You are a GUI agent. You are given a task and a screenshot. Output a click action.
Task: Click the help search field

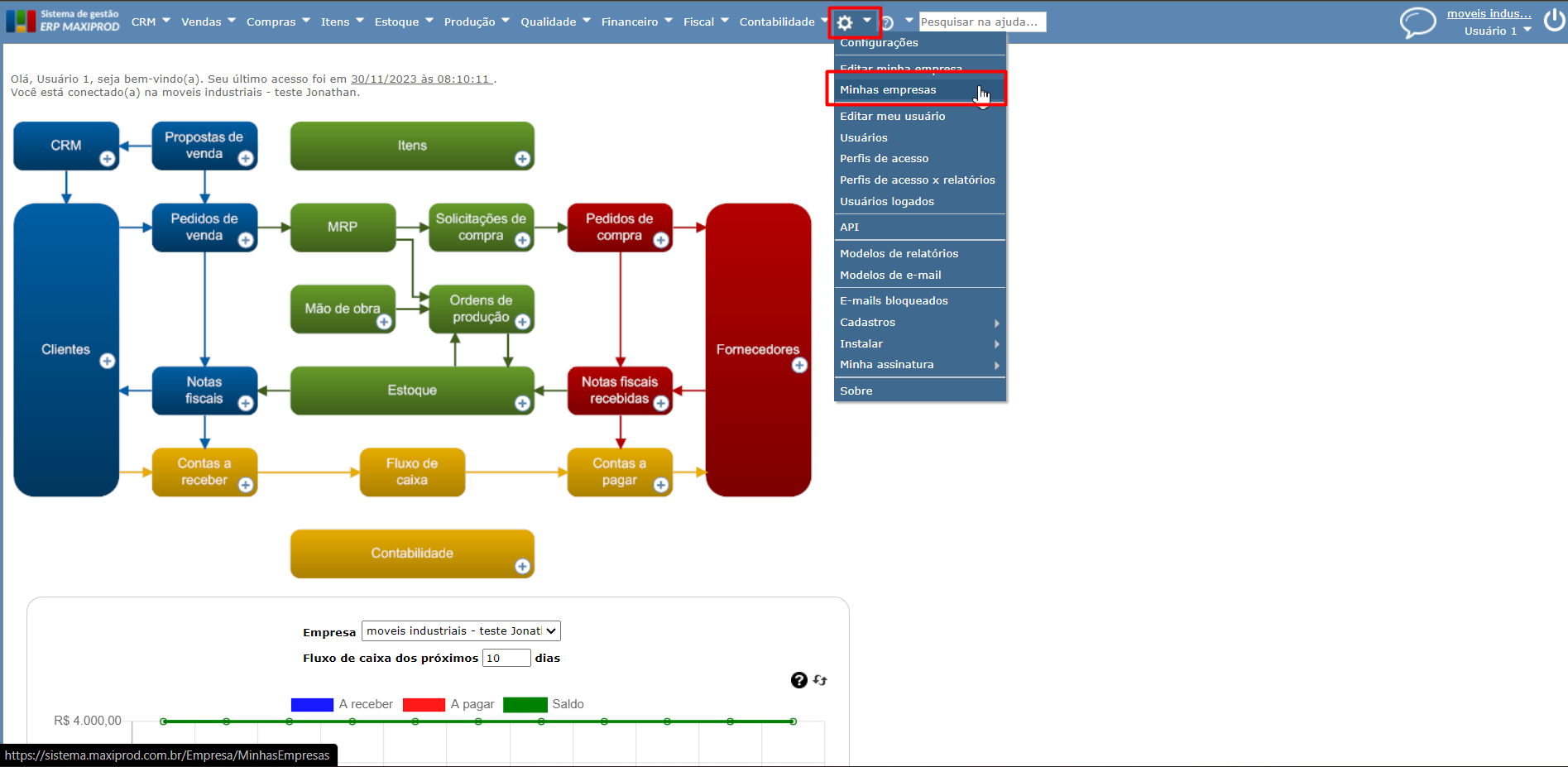(982, 22)
